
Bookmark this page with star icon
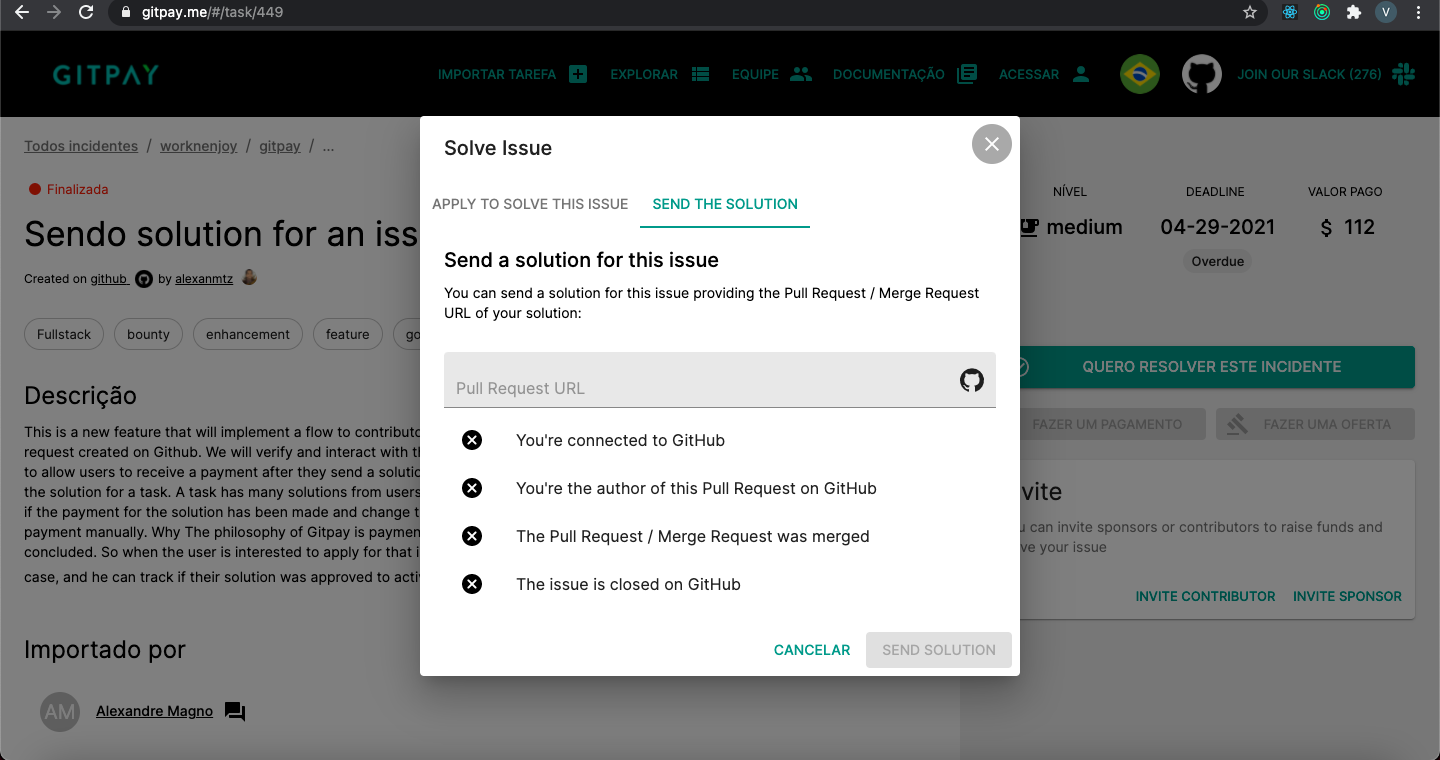tap(1249, 13)
